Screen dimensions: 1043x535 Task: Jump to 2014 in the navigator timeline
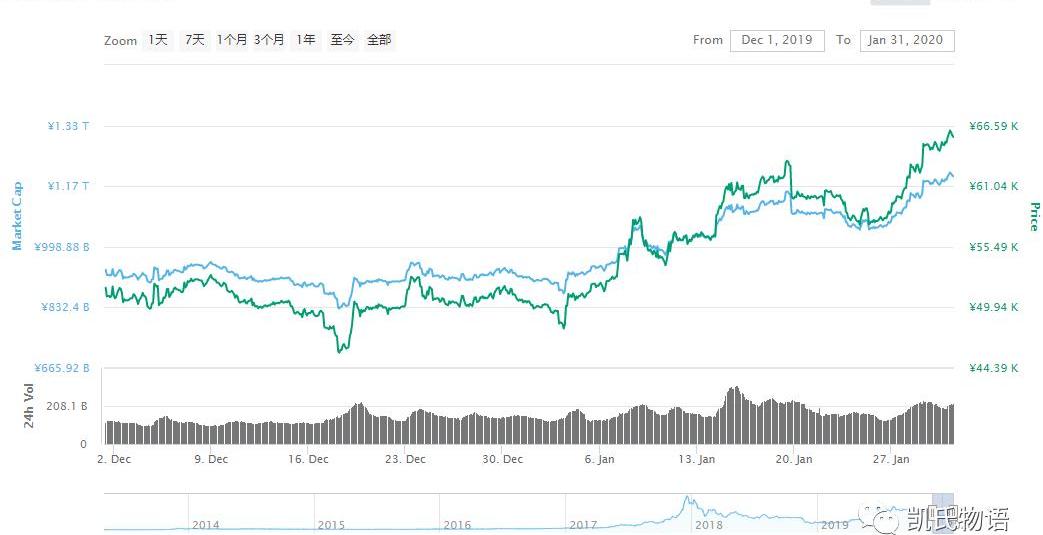click(206, 524)
